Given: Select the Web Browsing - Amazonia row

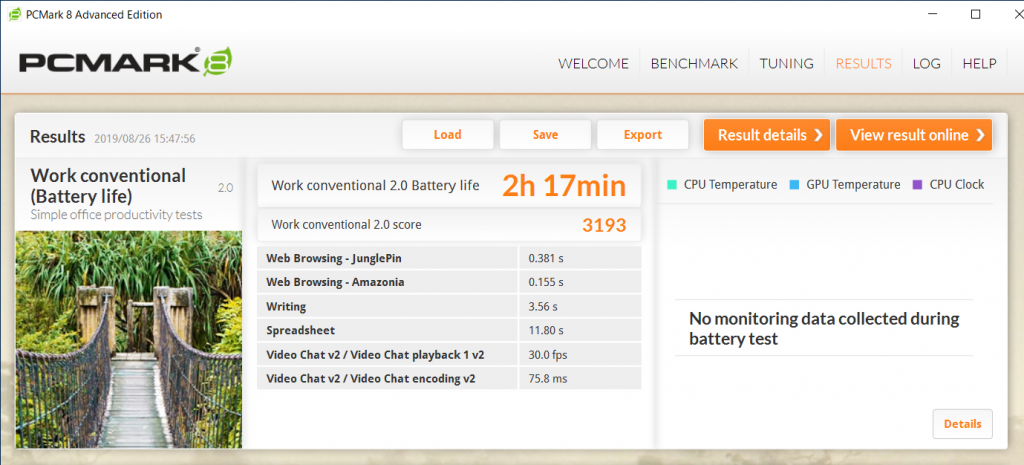Looking at the screenshot, I should coord(449,282).
